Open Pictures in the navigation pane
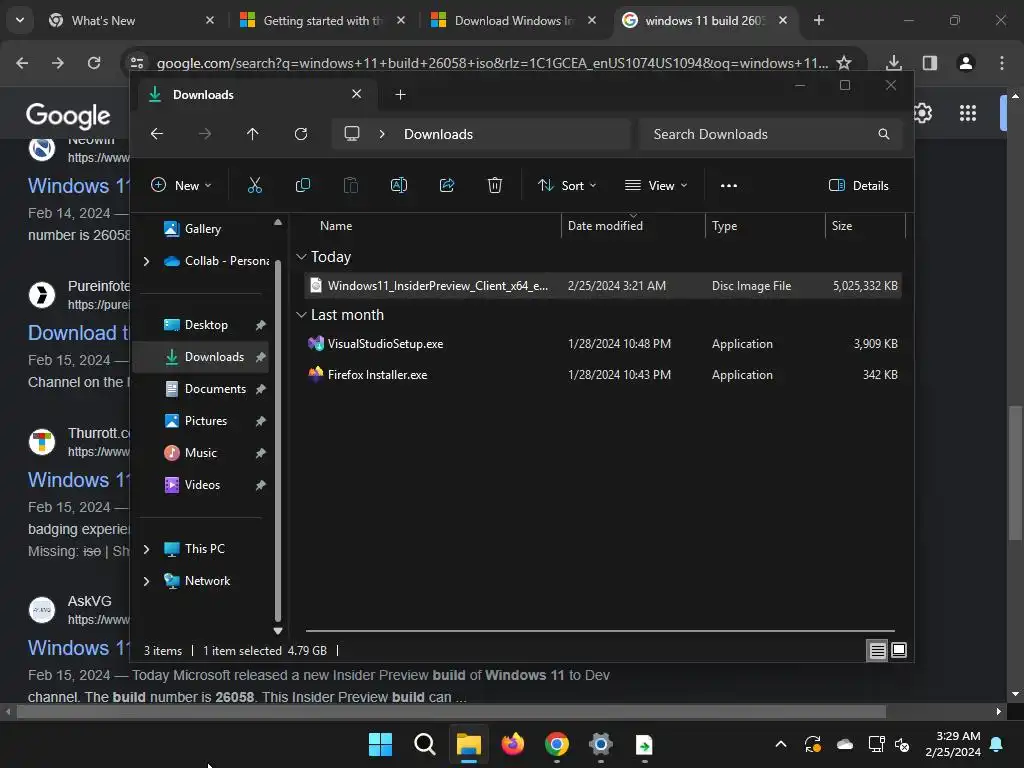 point(206,421)
